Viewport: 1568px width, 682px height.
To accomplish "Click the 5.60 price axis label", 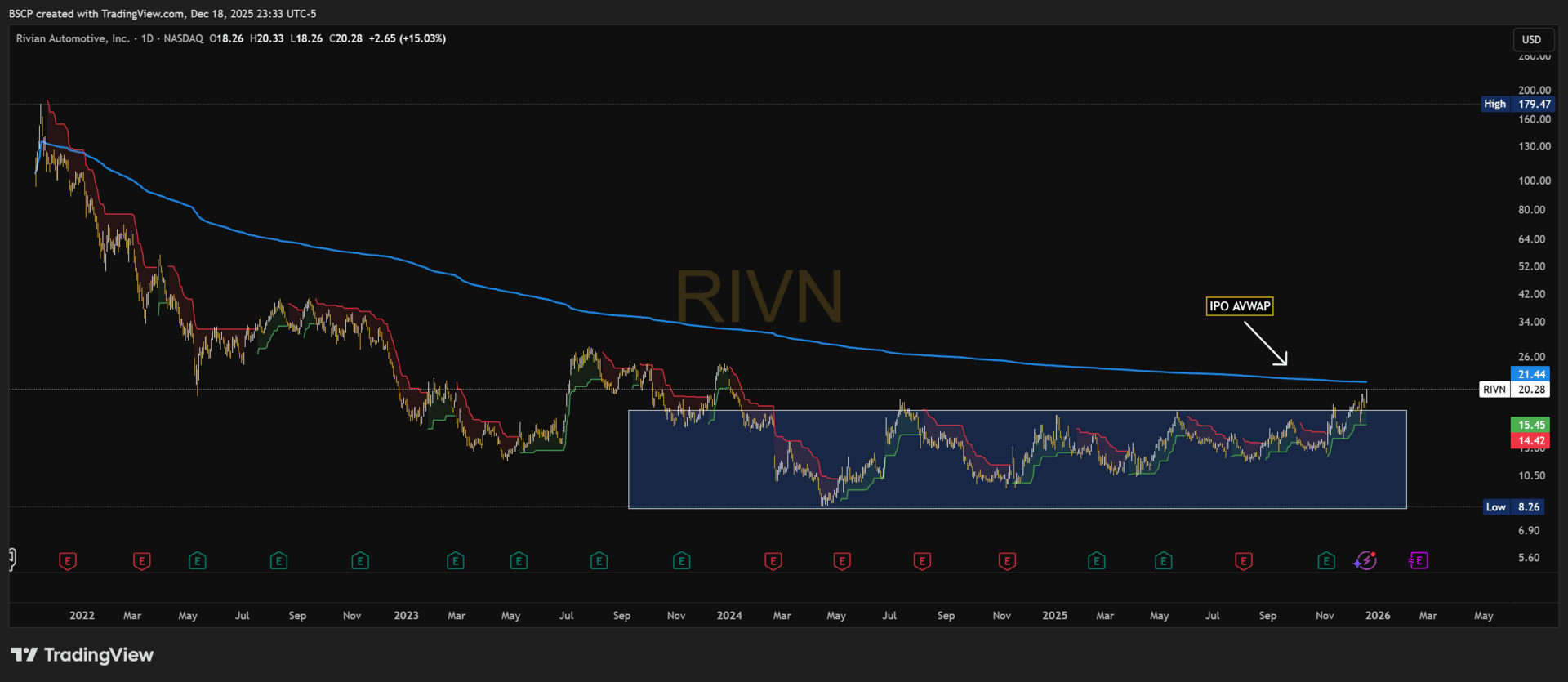I will tap(1529, 558).
